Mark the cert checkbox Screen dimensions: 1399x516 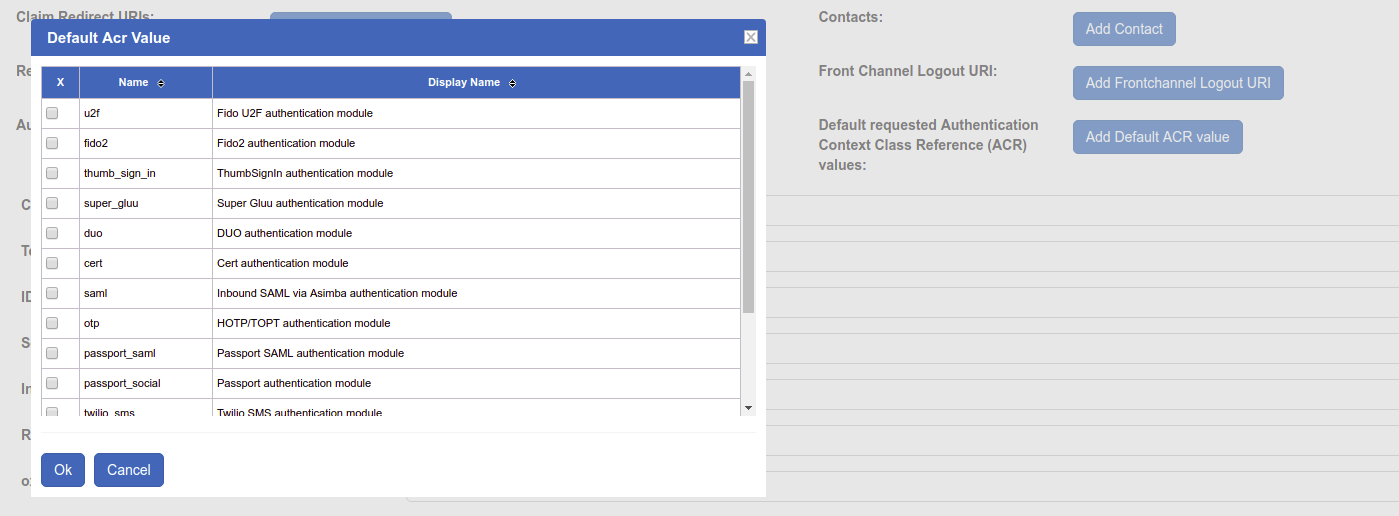click(52, 263)
